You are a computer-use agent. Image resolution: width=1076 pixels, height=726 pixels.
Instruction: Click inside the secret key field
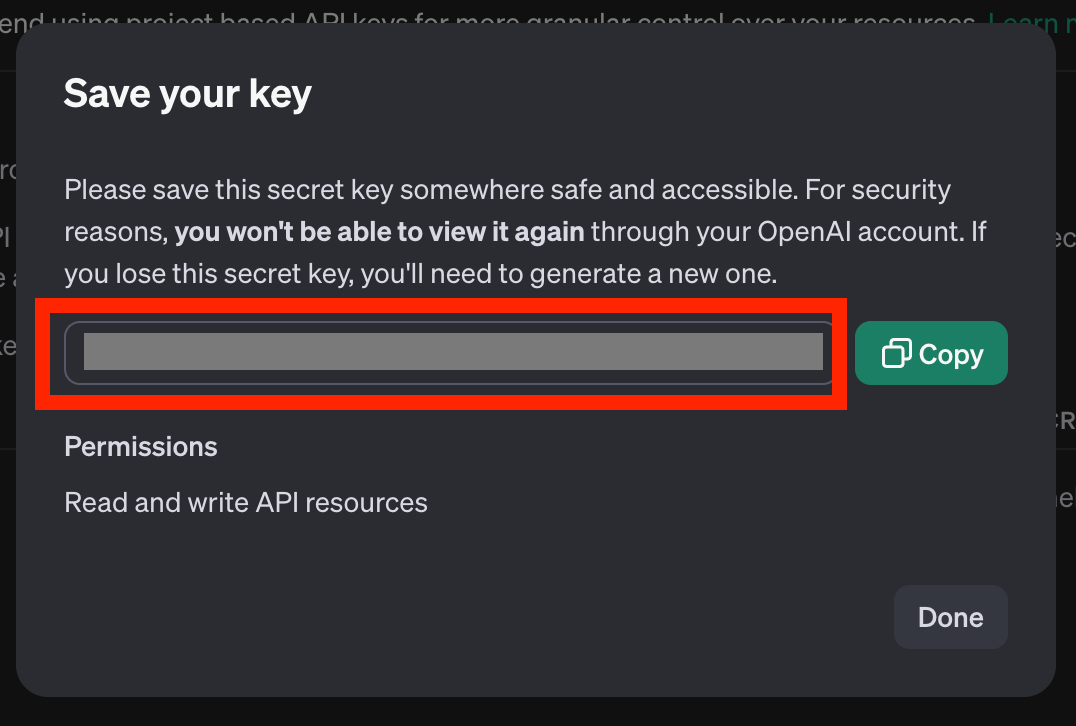coord(449,353)
